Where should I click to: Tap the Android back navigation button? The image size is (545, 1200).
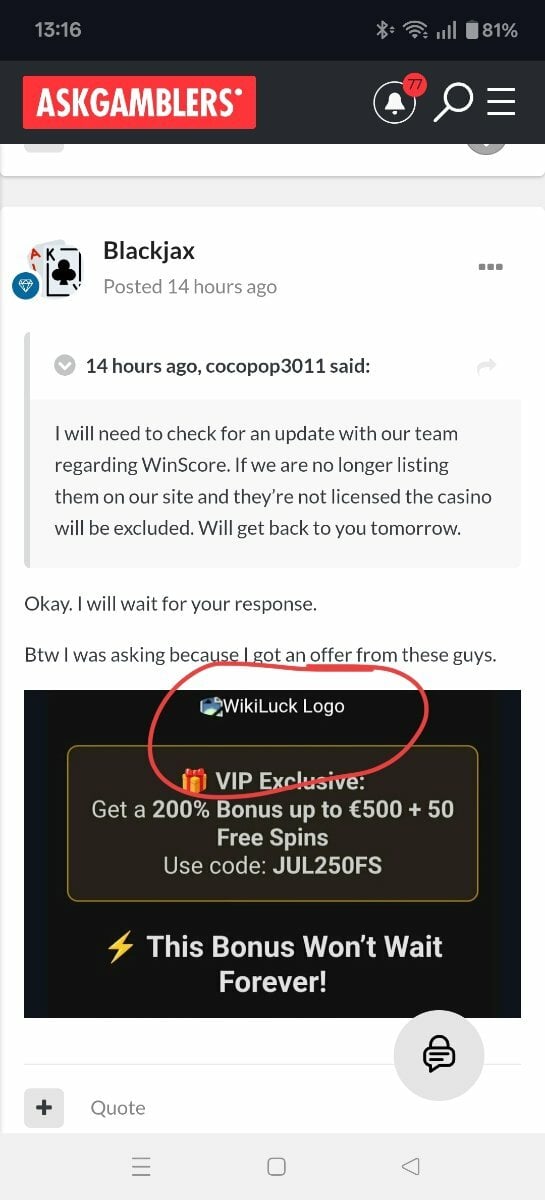[x=410, y=1166]
